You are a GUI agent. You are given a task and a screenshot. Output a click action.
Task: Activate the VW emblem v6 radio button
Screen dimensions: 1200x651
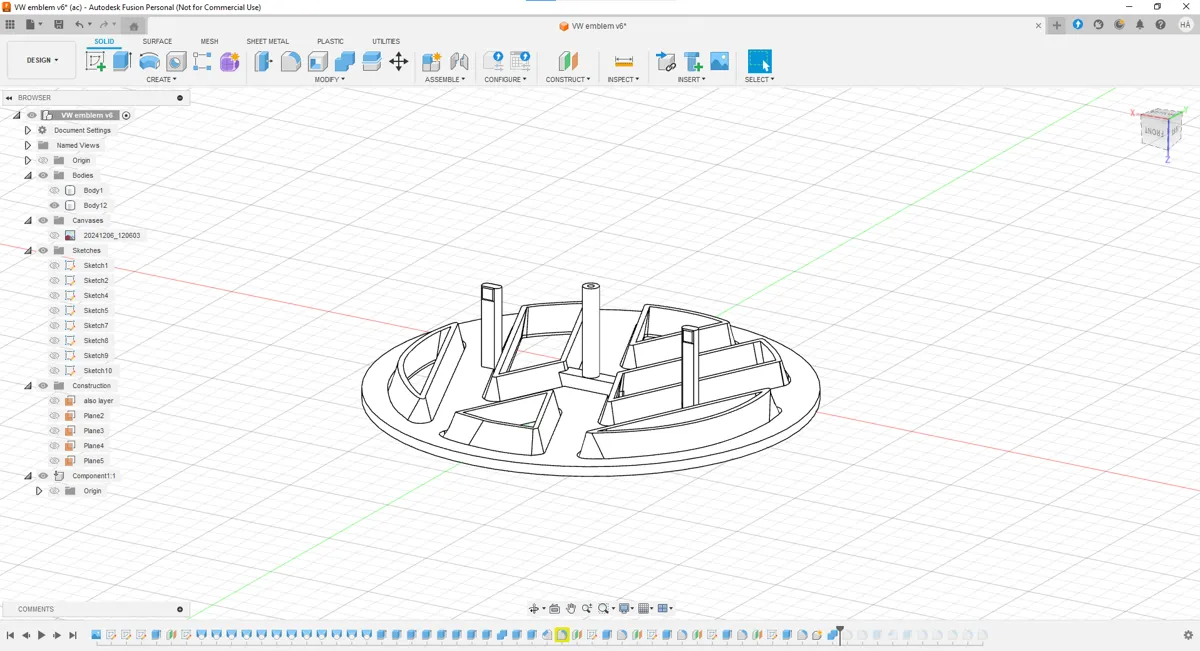click(x=126, y=115)
